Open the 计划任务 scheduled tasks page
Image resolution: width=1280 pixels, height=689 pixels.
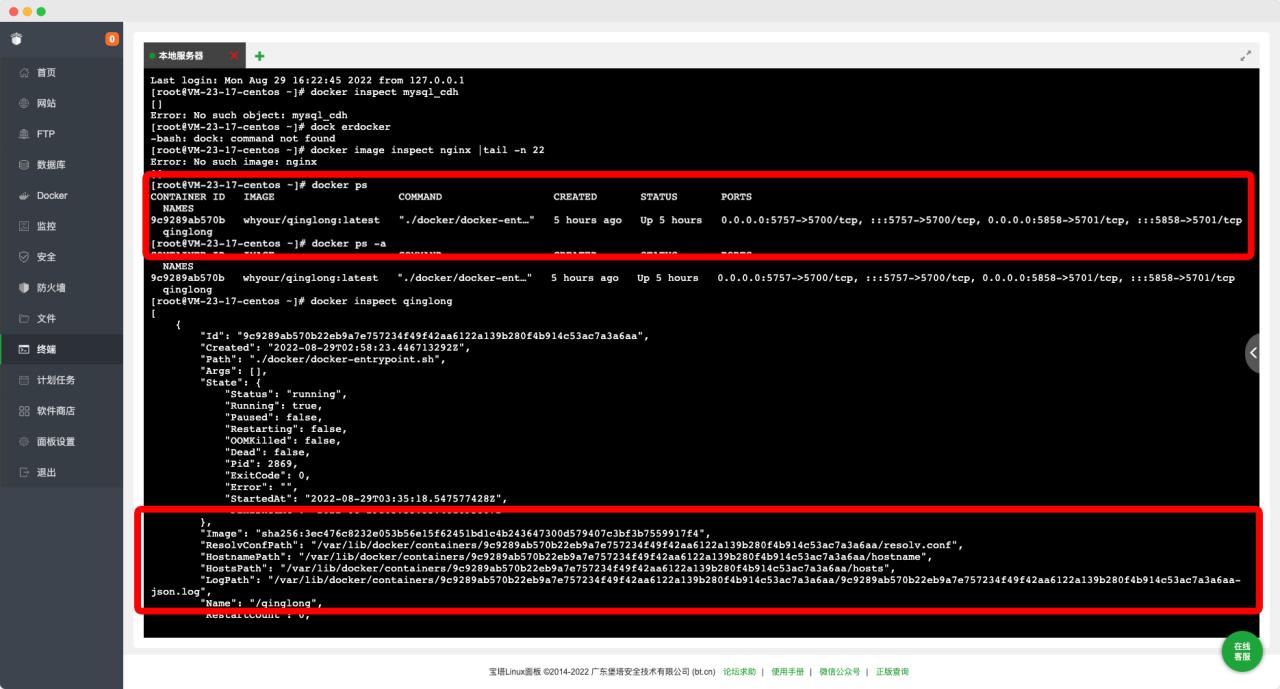click(61, 380)
